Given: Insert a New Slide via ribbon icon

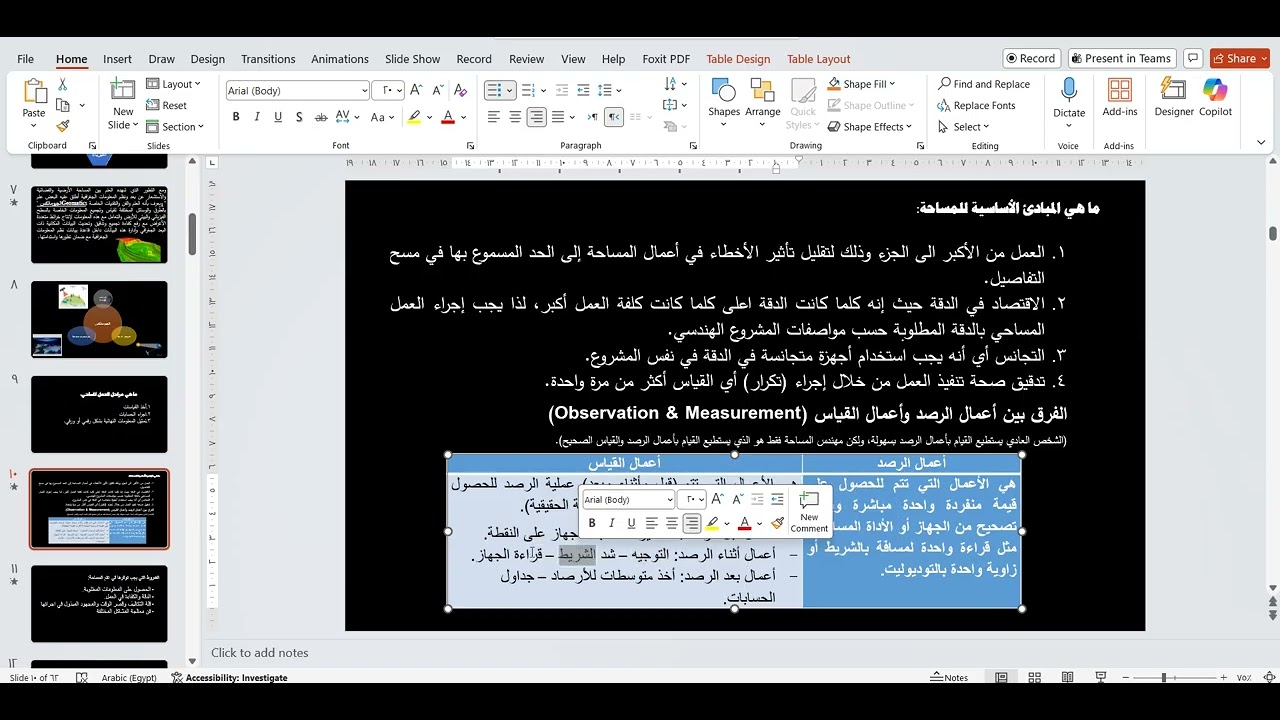Looking at the screenshot, I should coord(123,92).
